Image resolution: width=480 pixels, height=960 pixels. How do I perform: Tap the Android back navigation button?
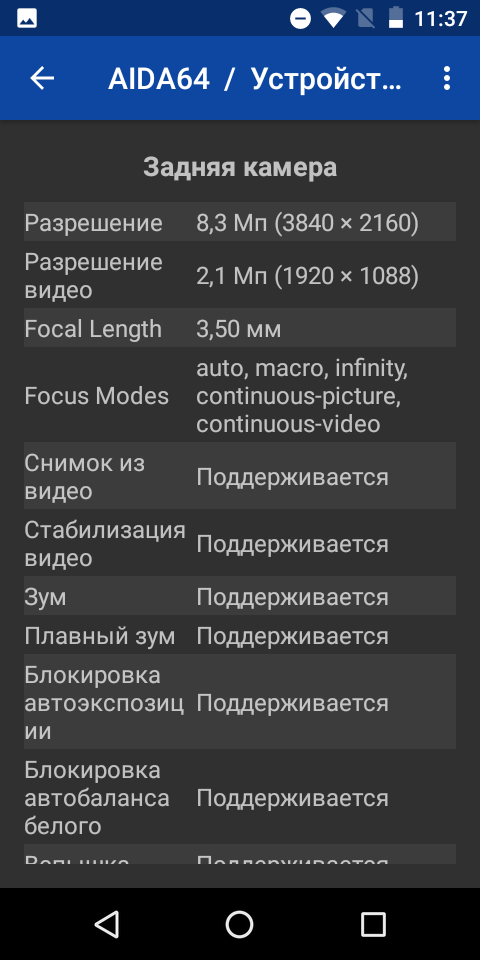click(107, 923)
